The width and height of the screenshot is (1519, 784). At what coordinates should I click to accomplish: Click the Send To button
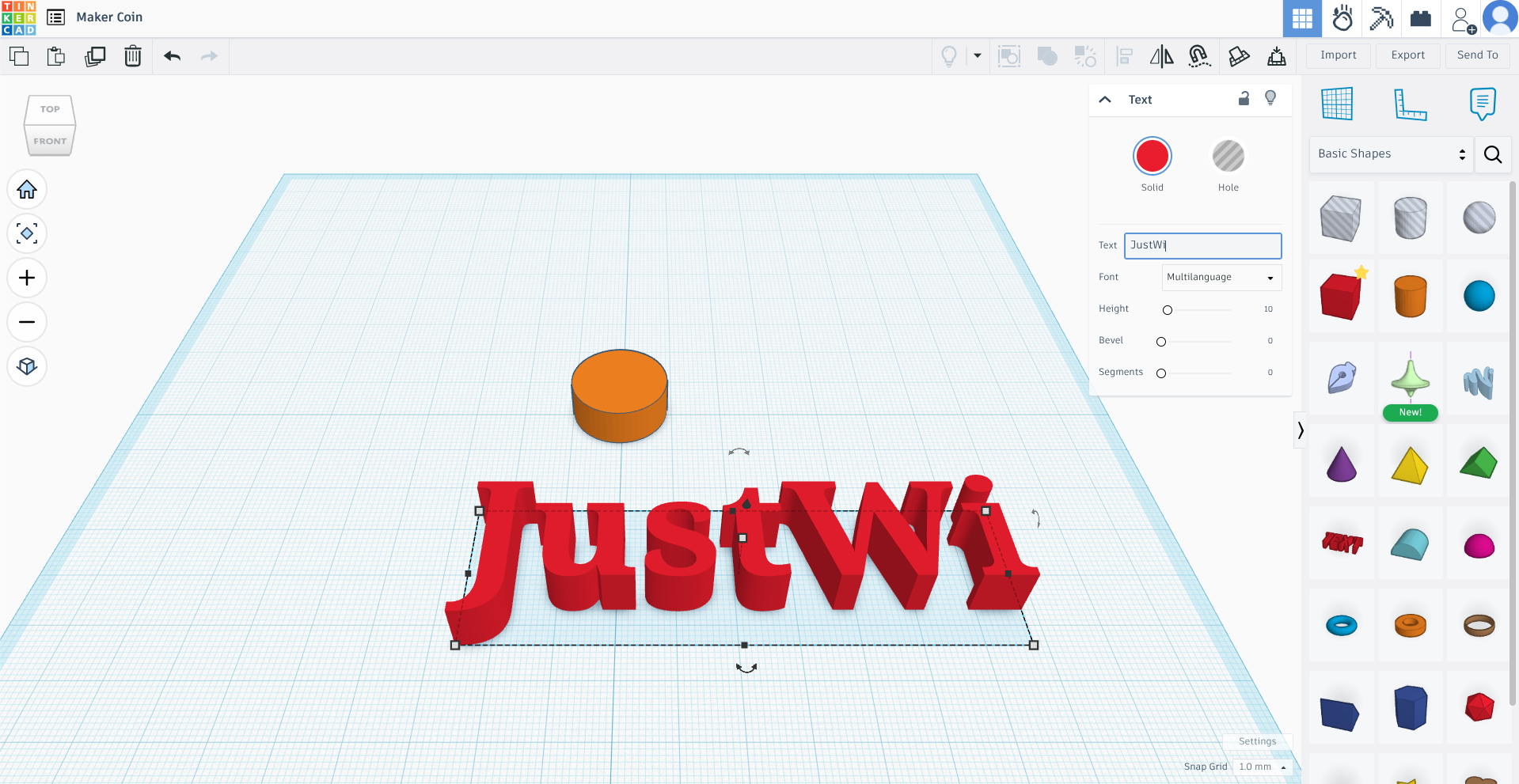tap(1478, 55)
